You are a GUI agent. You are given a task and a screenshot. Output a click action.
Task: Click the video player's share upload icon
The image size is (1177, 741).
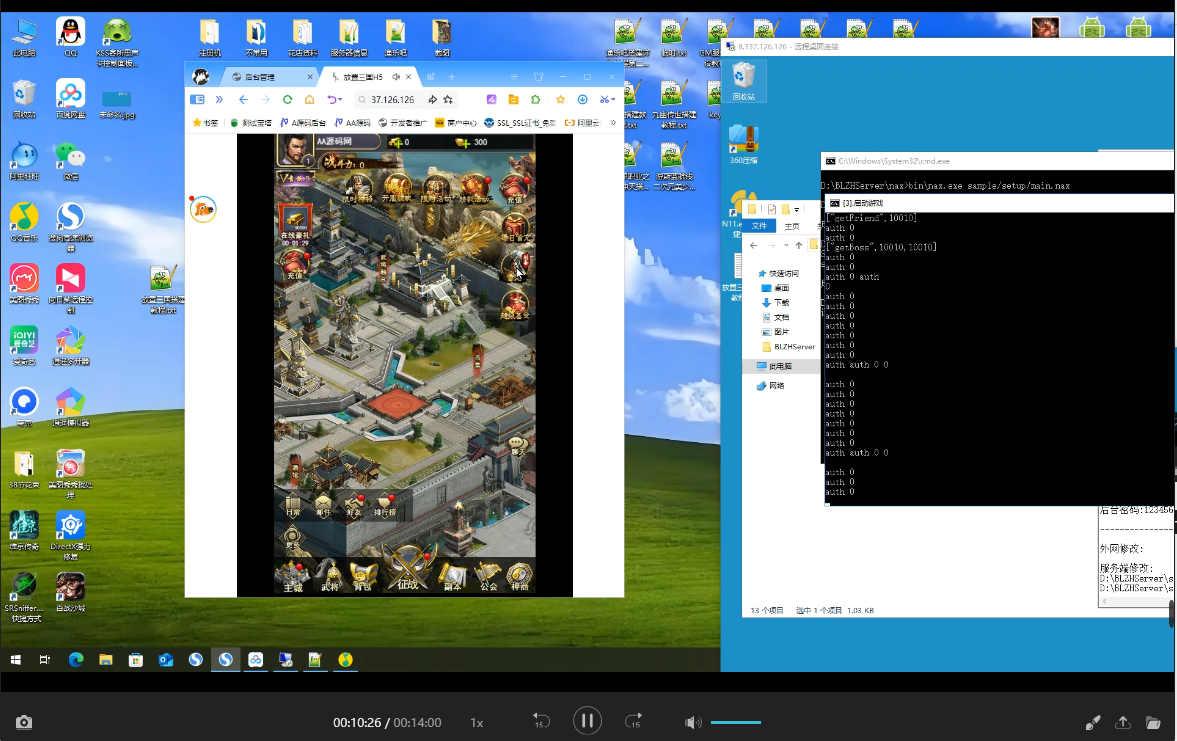(x=1123, y=722)
